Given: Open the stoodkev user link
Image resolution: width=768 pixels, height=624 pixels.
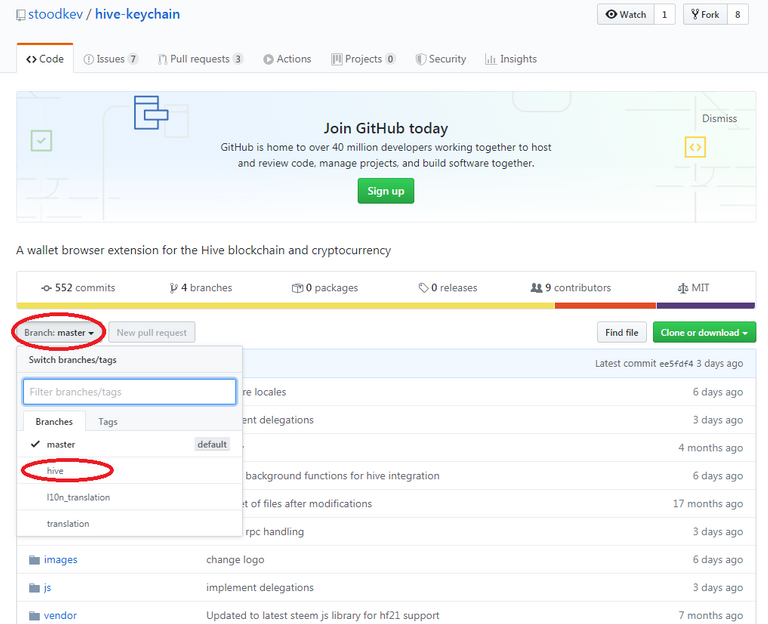Looking at the screenshot, I should tap(55, 14).
